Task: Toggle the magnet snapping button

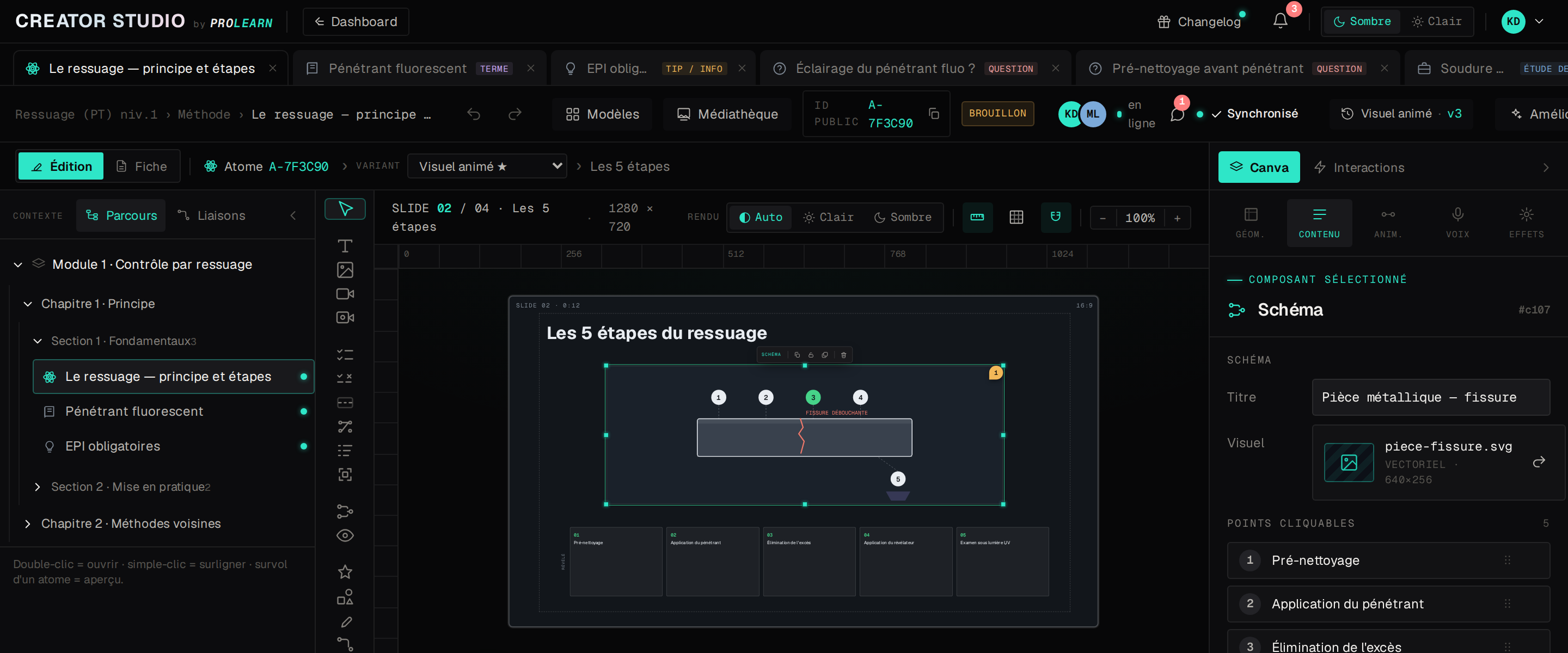Action: click(1056, 217)
